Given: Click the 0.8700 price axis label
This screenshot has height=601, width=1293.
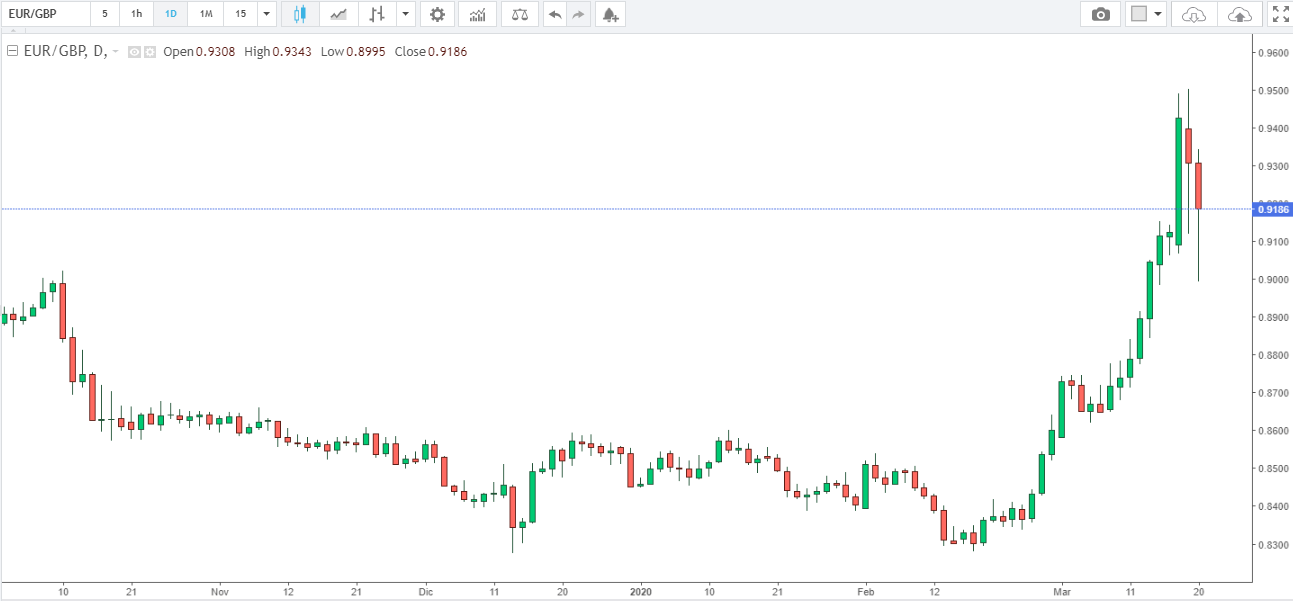Looking at the screenshot, I should click(1274, 393).
